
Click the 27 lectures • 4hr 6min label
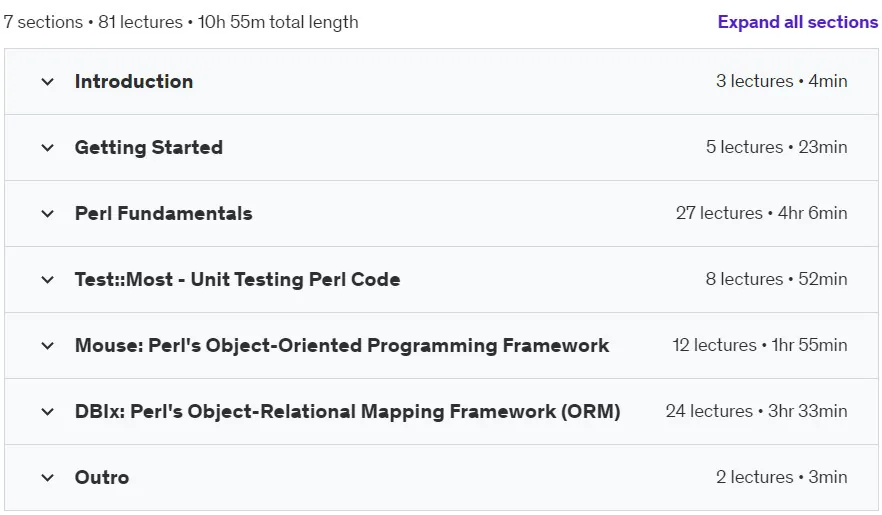point(762,213)
